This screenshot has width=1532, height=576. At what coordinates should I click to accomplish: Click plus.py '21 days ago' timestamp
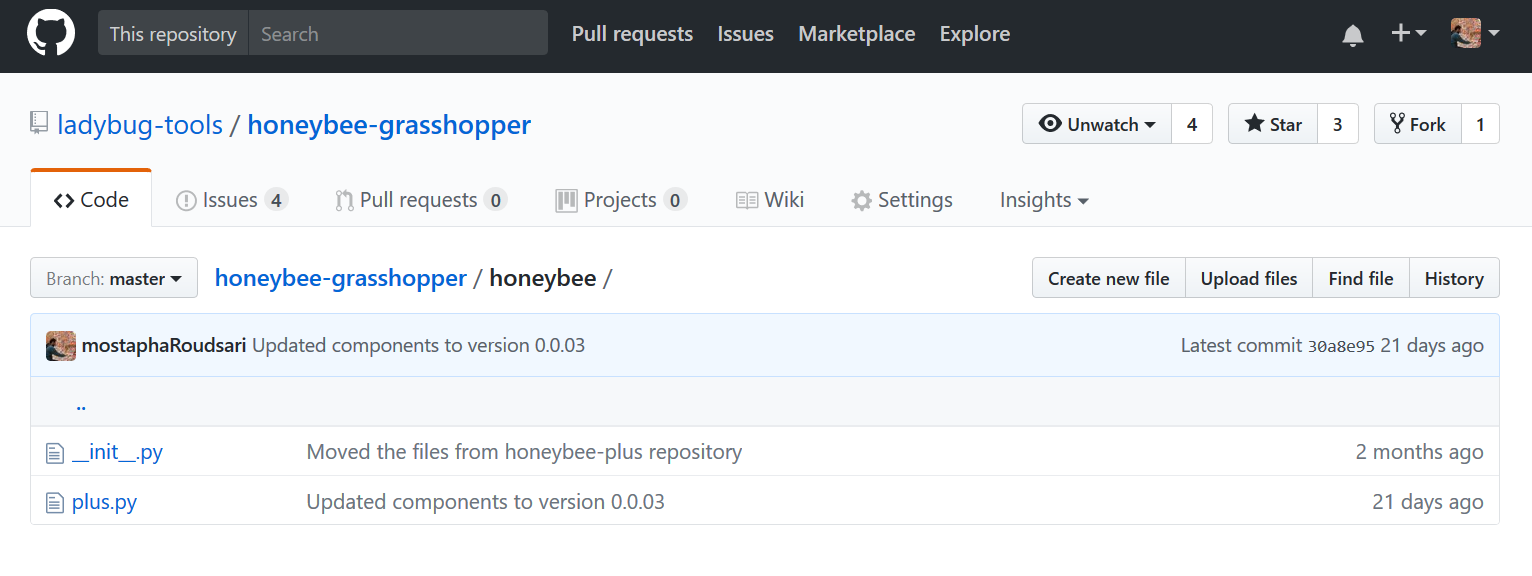point(1428,501)
